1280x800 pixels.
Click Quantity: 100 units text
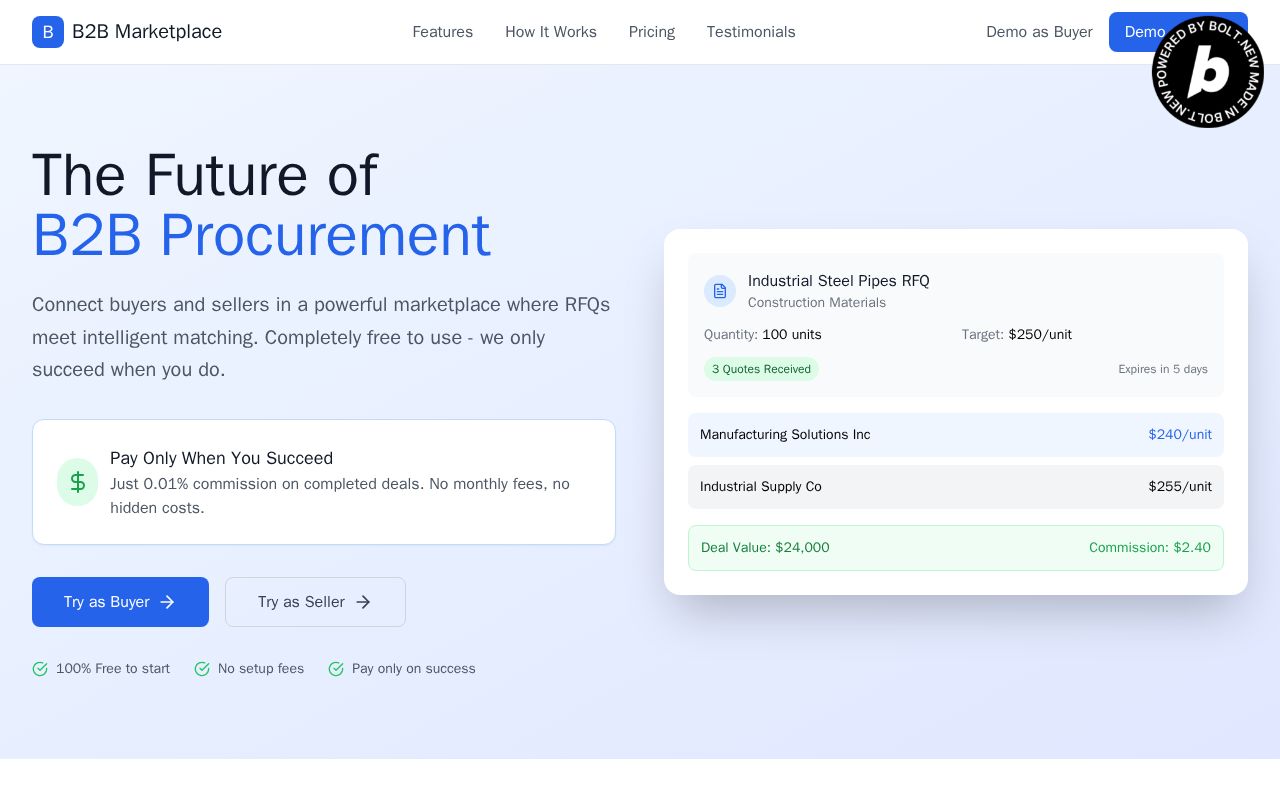coord(763,335)
